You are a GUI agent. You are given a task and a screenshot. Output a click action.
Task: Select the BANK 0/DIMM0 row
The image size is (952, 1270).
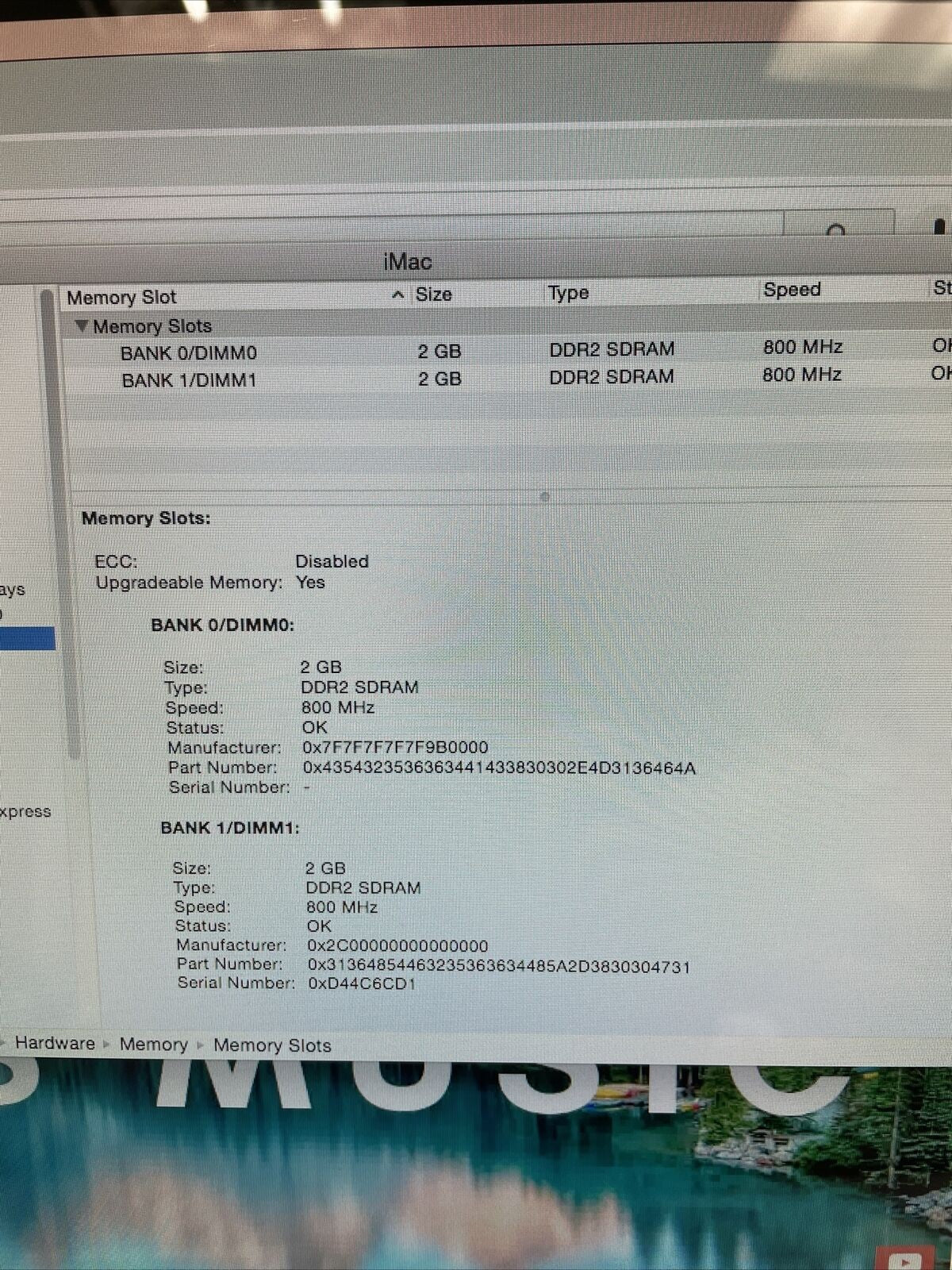tap(508, 350)
